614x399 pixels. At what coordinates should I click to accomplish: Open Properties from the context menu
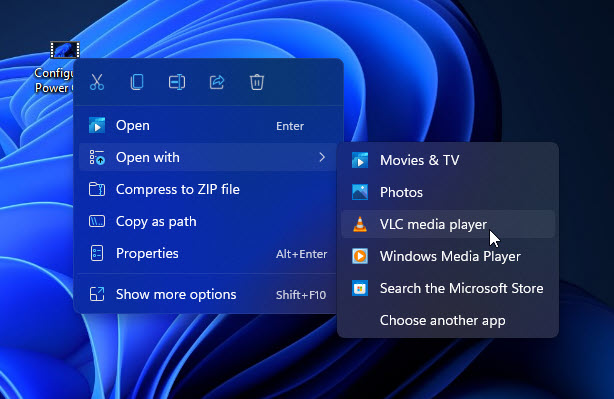208,254
